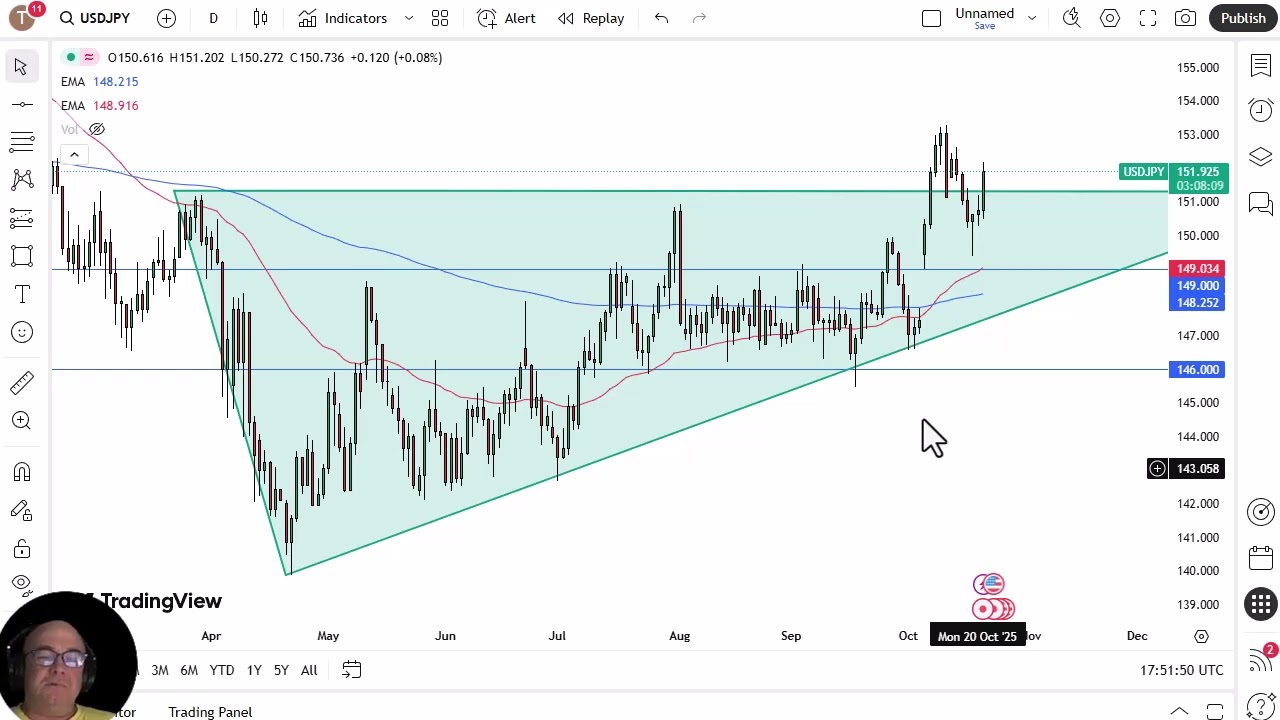Screen dimensions: 1280x720
Task: Open chart settings gear icon
Action: (x=1110, y=18)
